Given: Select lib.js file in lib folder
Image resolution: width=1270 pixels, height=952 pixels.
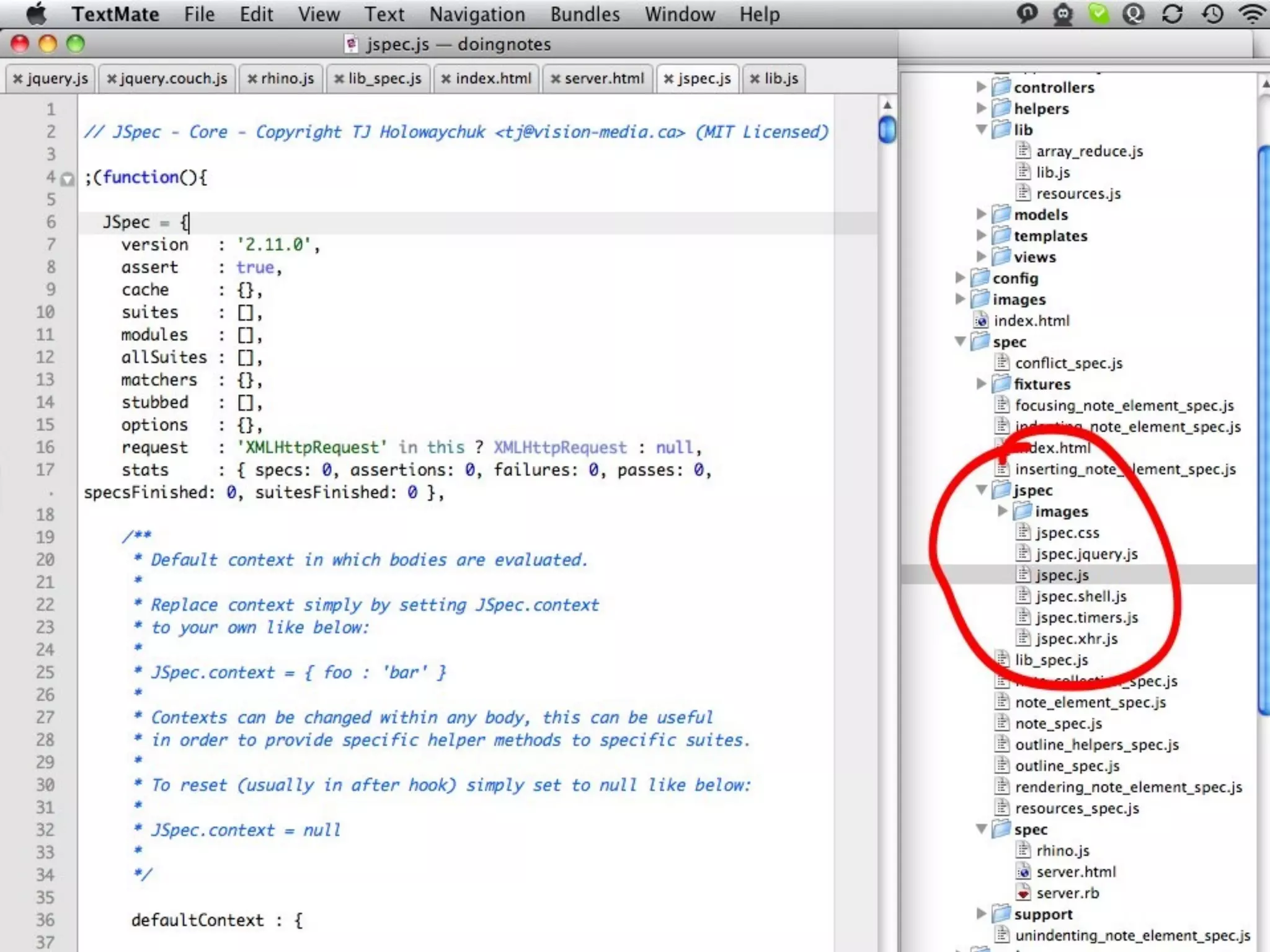Looking at the screenshot, I should click(1052, 172).
